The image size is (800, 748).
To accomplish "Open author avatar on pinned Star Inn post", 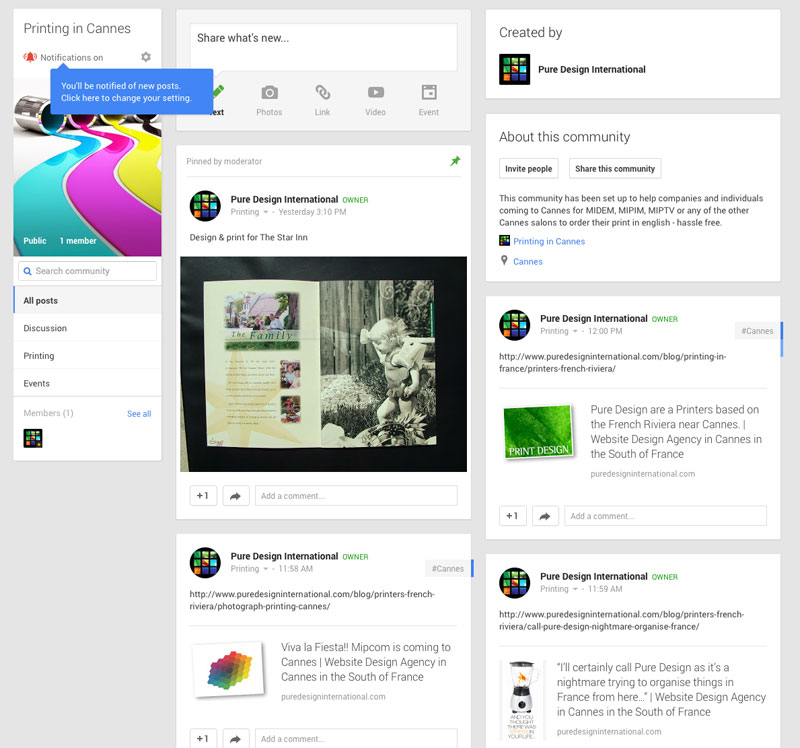I will pyautogui.click(x=205, y=206).
